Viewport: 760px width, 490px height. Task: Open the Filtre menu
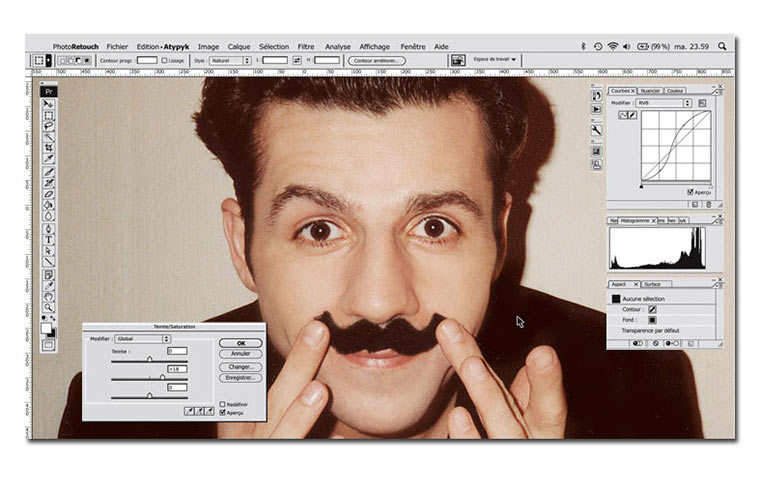[x=306, y=46]
